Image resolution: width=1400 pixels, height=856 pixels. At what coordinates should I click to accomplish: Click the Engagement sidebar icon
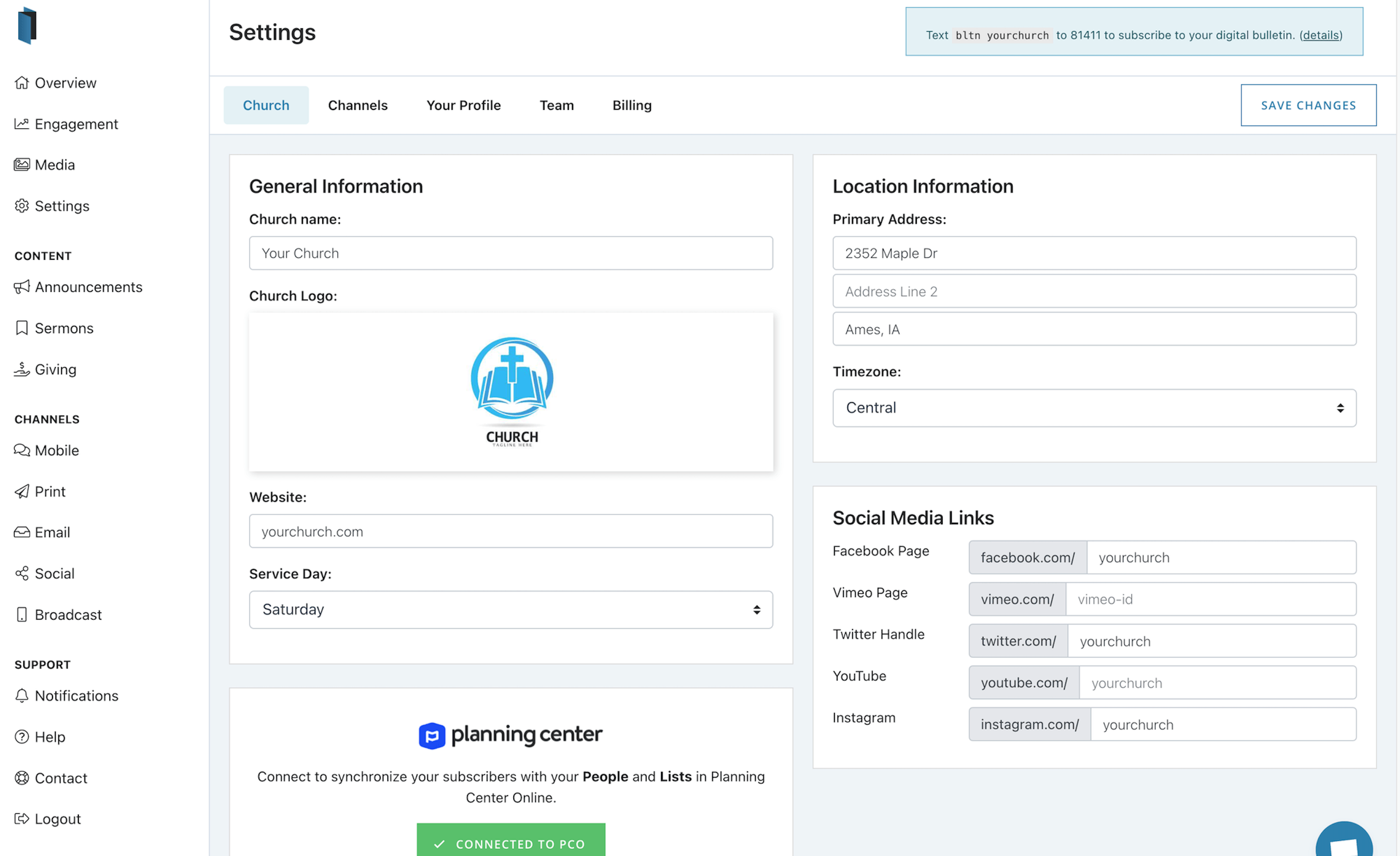click(21, 124)
